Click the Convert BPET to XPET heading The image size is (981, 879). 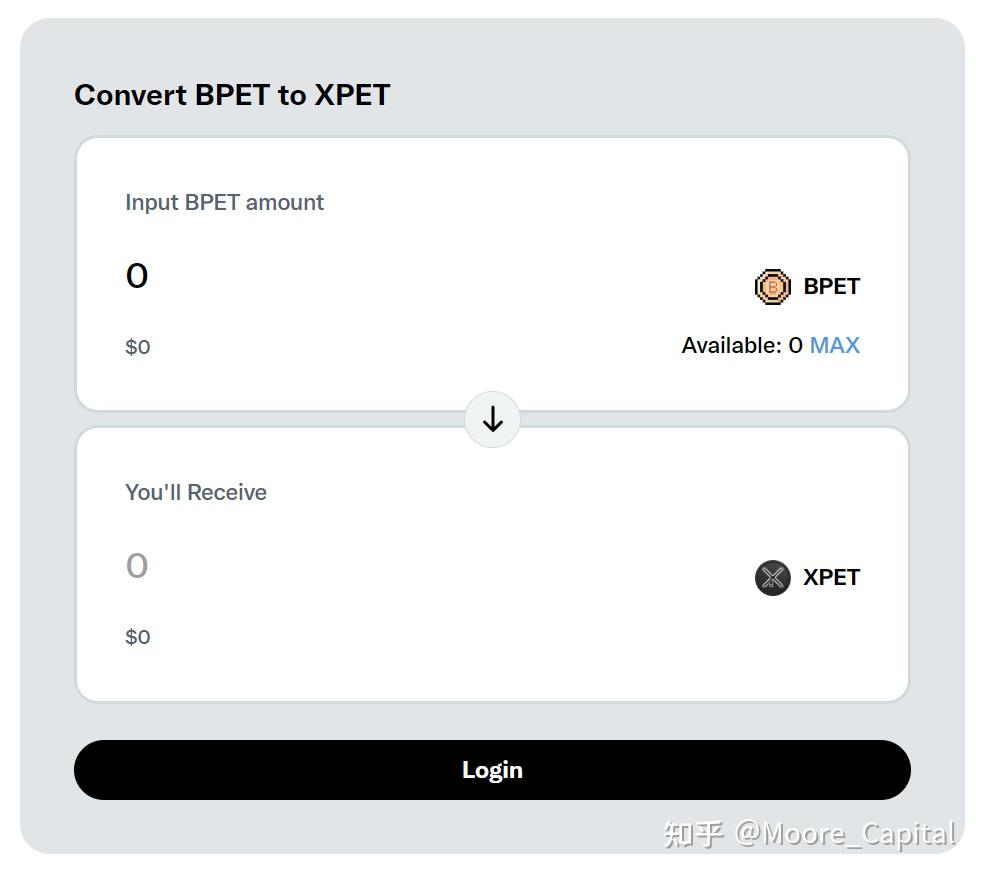click(x=232, y=95)
